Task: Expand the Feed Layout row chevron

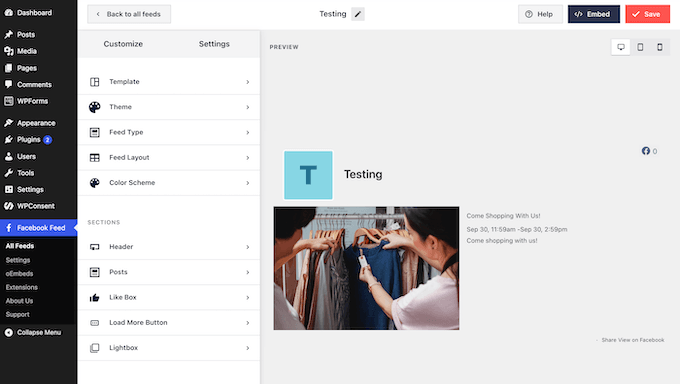Action: 248,158
